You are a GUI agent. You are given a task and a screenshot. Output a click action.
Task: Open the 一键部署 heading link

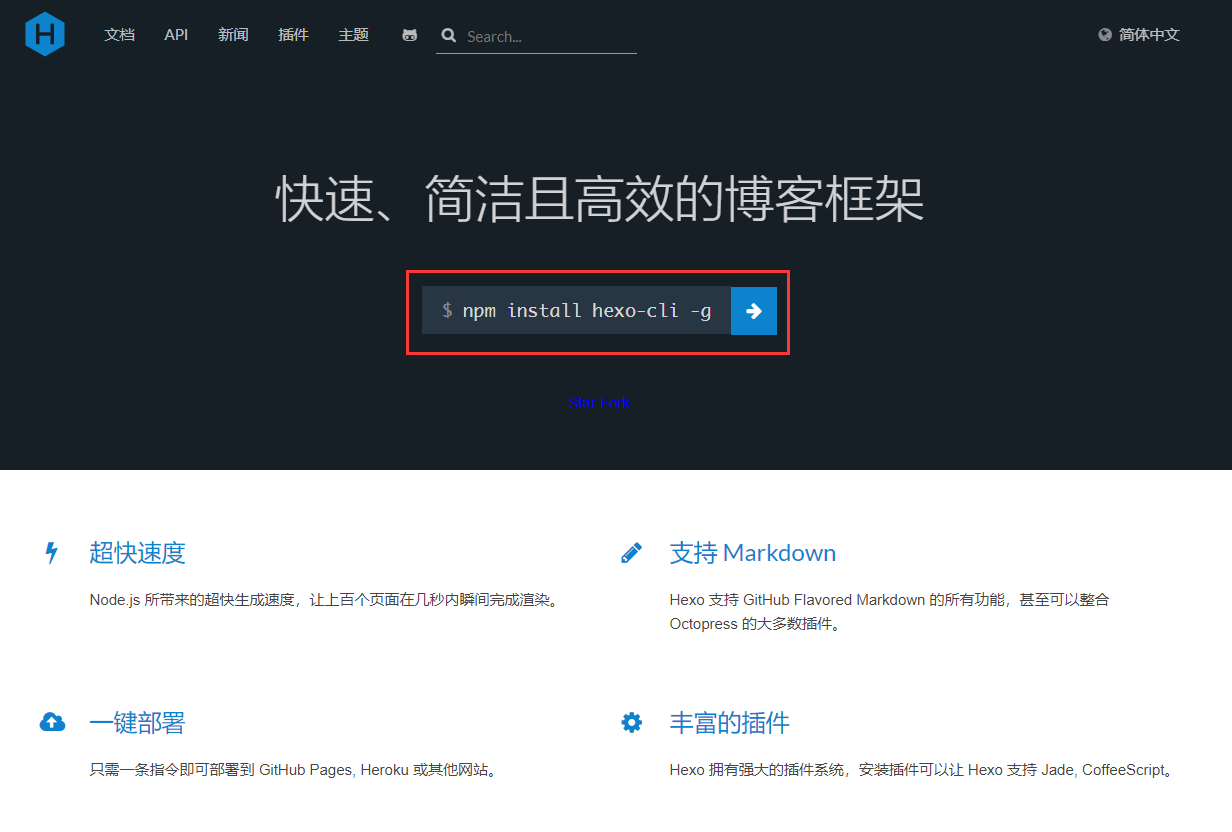coord(137,723)
